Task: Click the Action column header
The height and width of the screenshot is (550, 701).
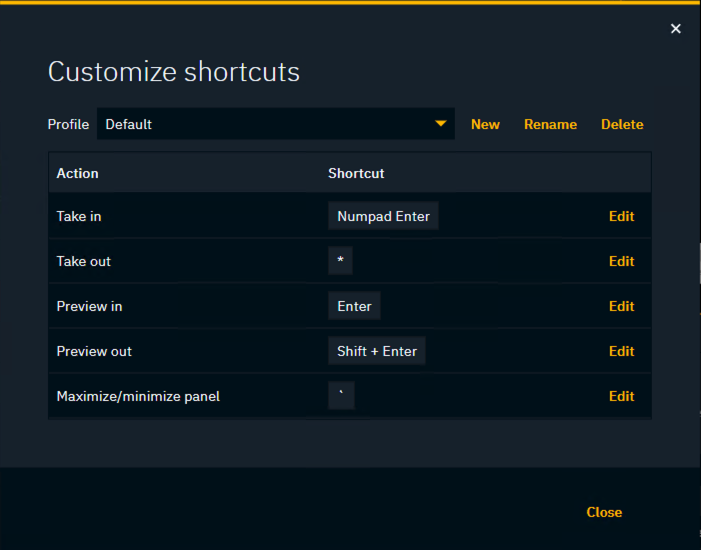Action: (77, 173)
